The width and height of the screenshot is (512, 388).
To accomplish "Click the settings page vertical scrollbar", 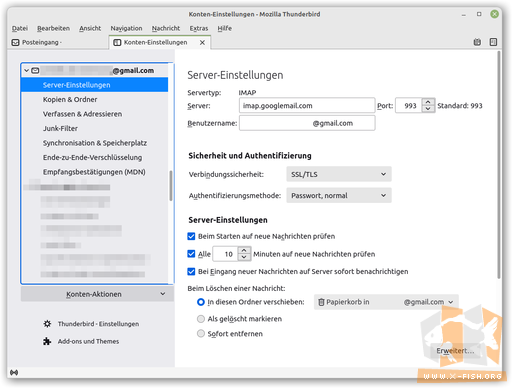I will pos(499,165).
